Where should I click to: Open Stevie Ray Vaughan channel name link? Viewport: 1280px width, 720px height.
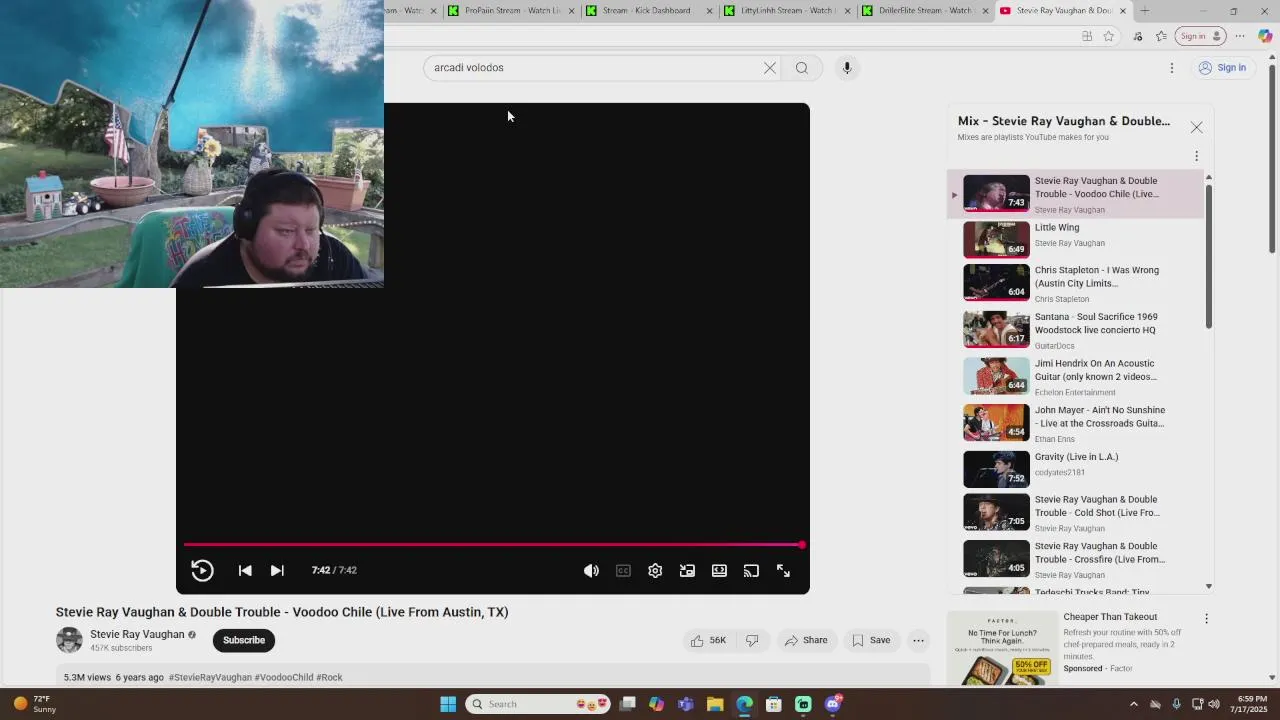click(137, 634)
